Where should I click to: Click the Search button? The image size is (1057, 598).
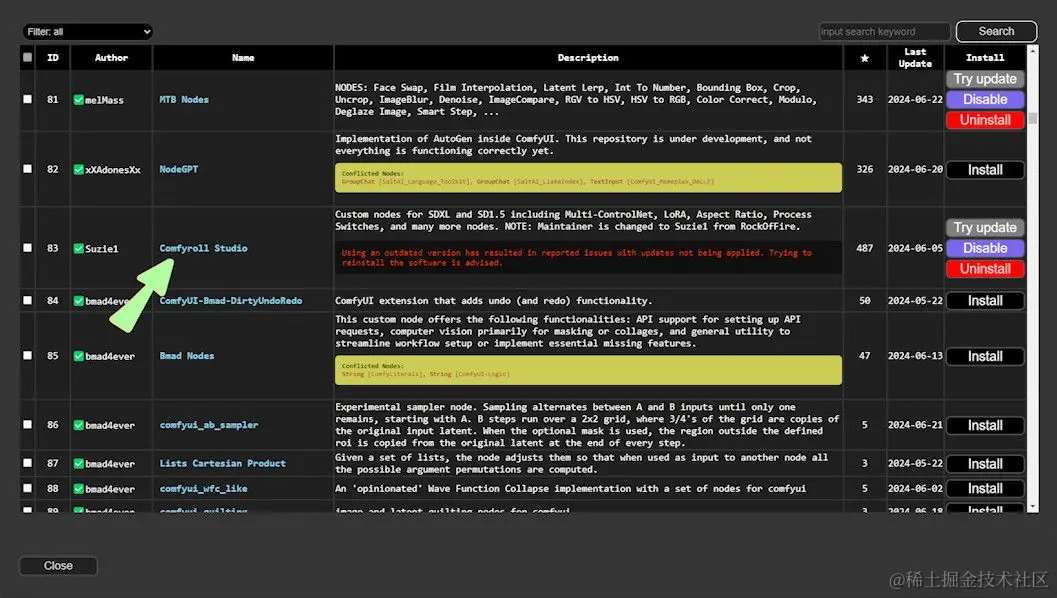996,31
